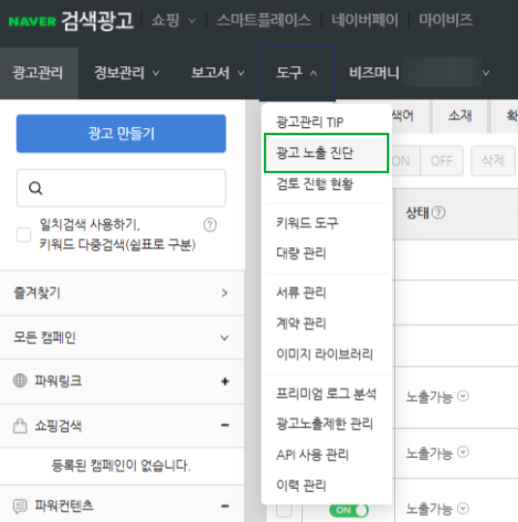The image size is (518, 522).
Task: Open the 정보관리 dropdown menu
Action: pos(127,73)
